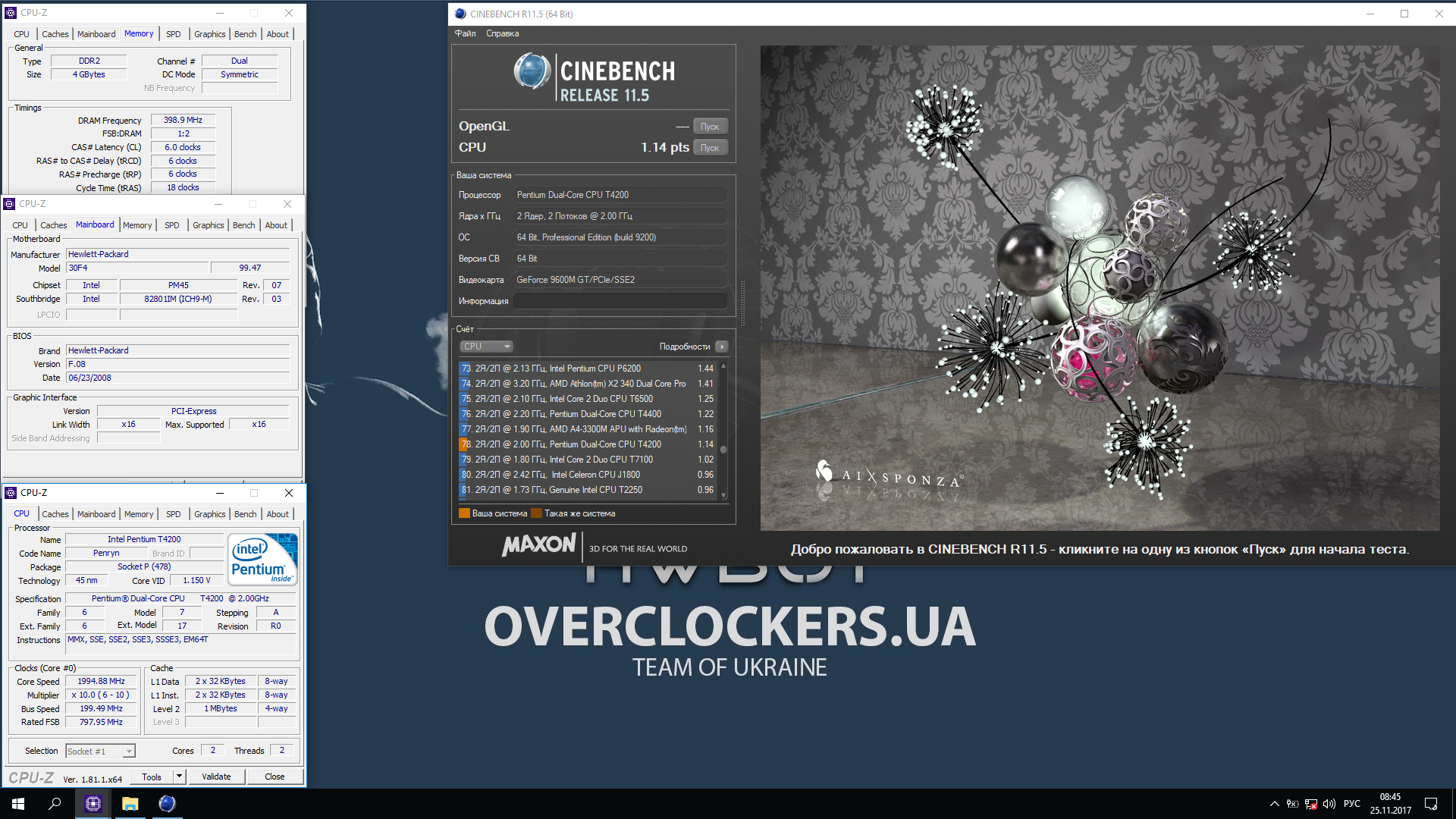This screenshot has height=819, width=1456.
Task: Open CPU tab in Memory CPU-Z window
Action: 21,34
